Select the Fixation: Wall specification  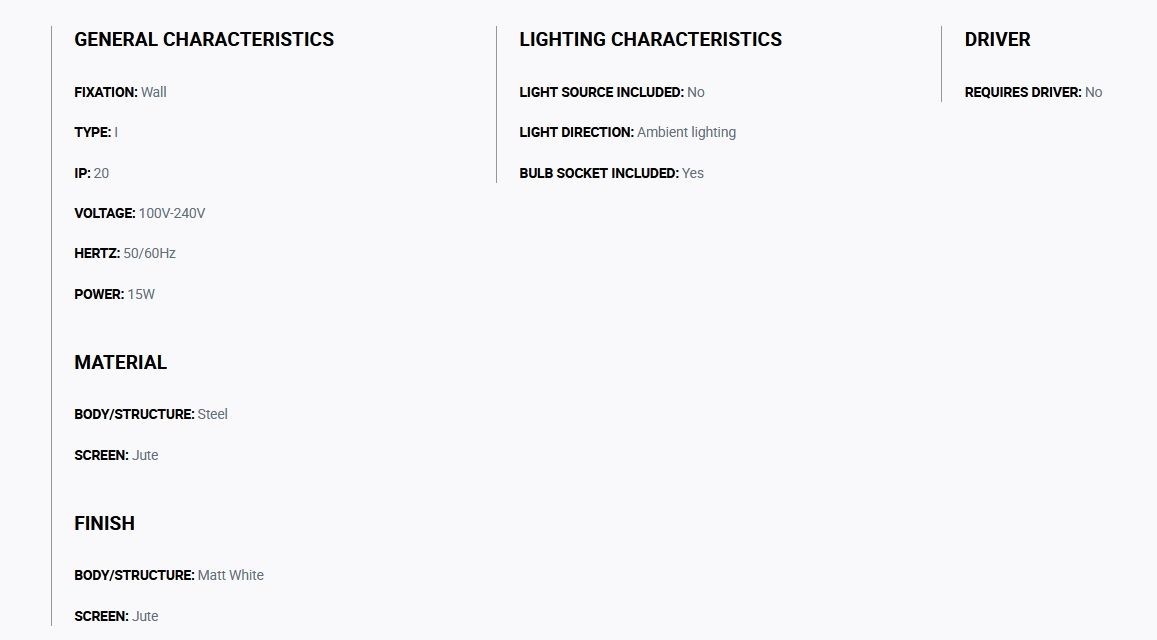point(120,92)
